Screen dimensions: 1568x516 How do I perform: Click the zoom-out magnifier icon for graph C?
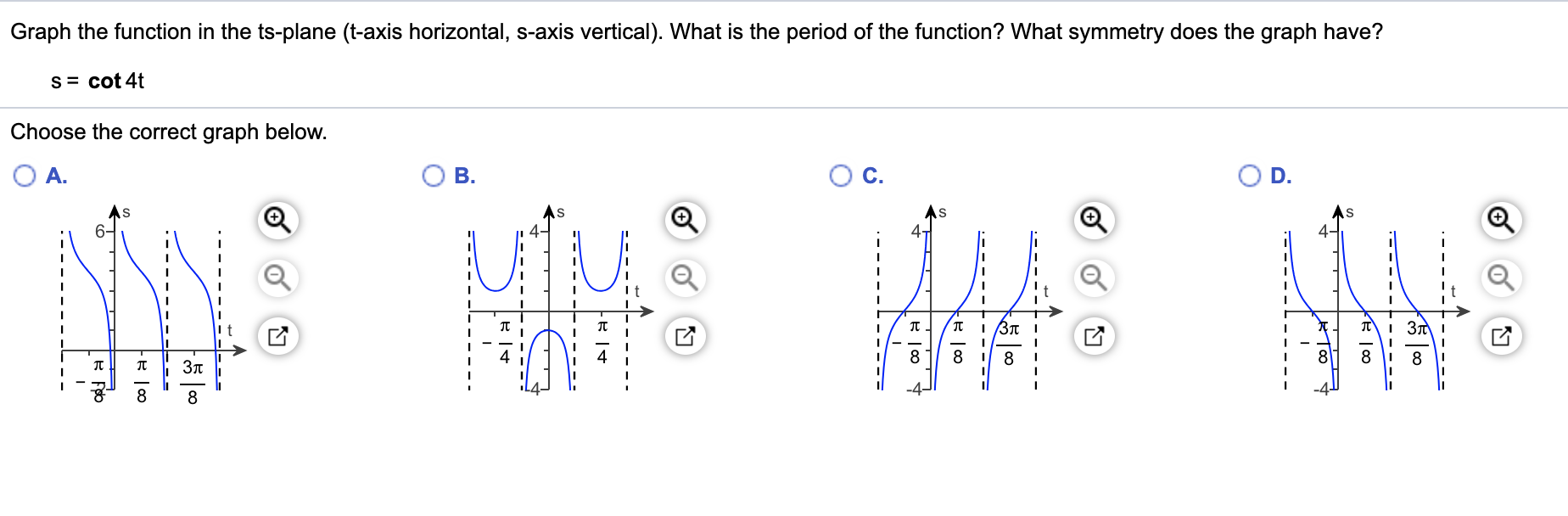(x=1094, y=277)
